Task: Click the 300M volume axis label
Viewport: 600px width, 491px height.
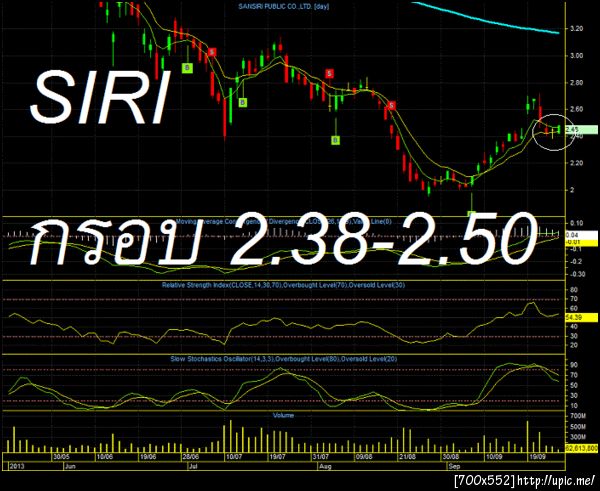Action: point(576,437)
